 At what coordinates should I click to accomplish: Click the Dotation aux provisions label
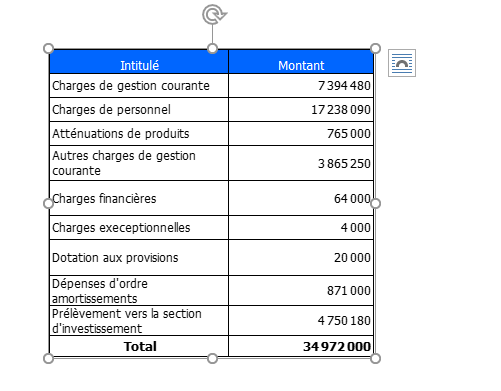coord(115,258)
